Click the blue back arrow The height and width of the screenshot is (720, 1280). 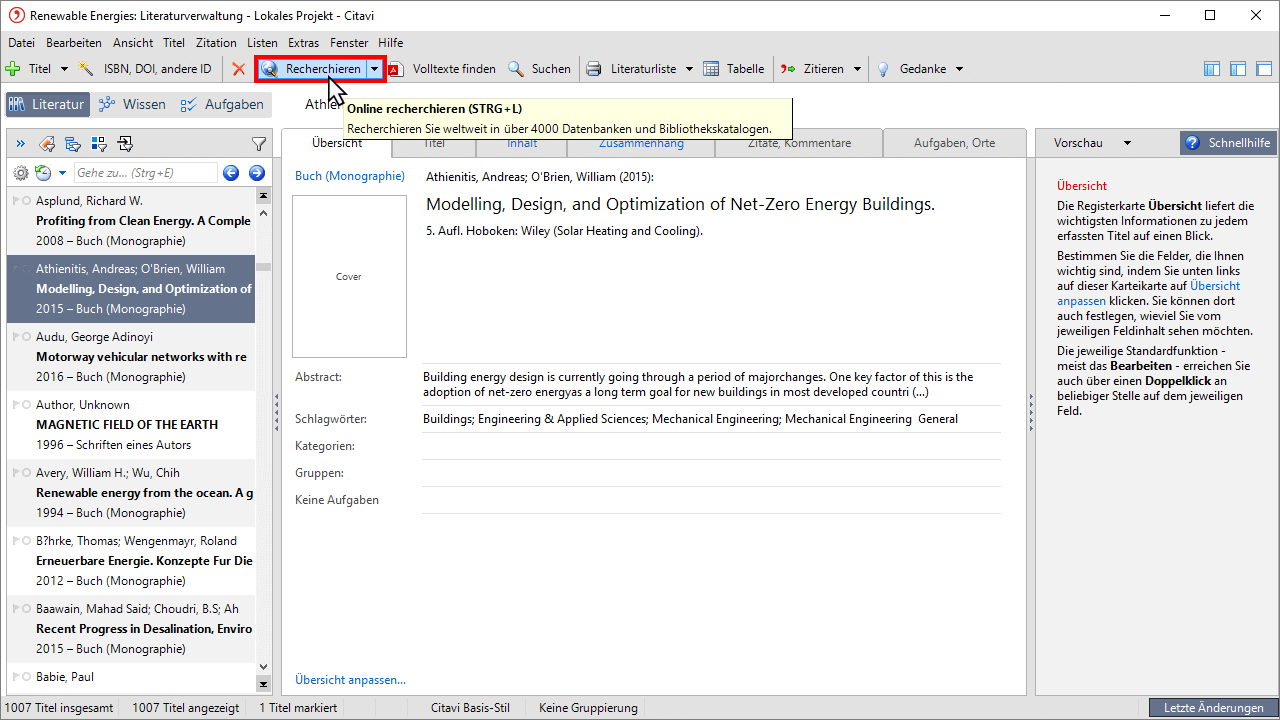(x=231, y=173)
